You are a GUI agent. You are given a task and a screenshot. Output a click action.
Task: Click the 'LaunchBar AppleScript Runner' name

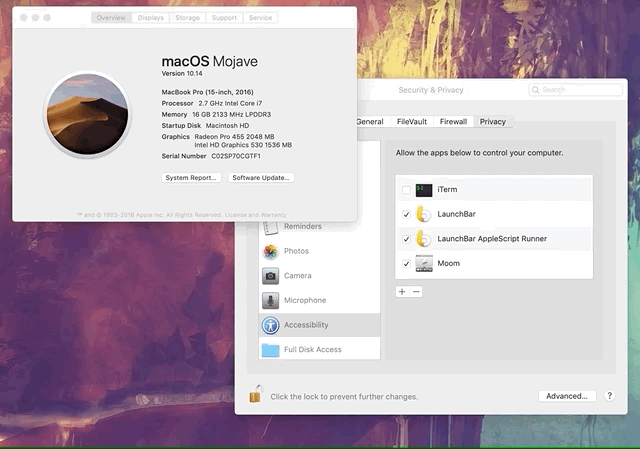(x=492, y=239)
